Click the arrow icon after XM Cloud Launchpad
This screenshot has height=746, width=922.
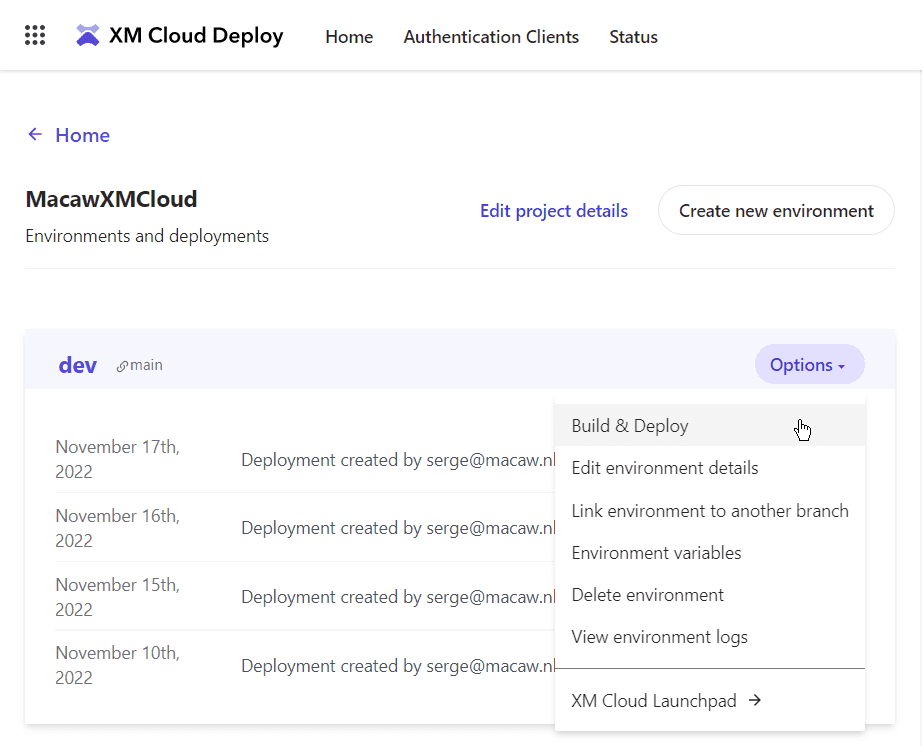[755, 701]
